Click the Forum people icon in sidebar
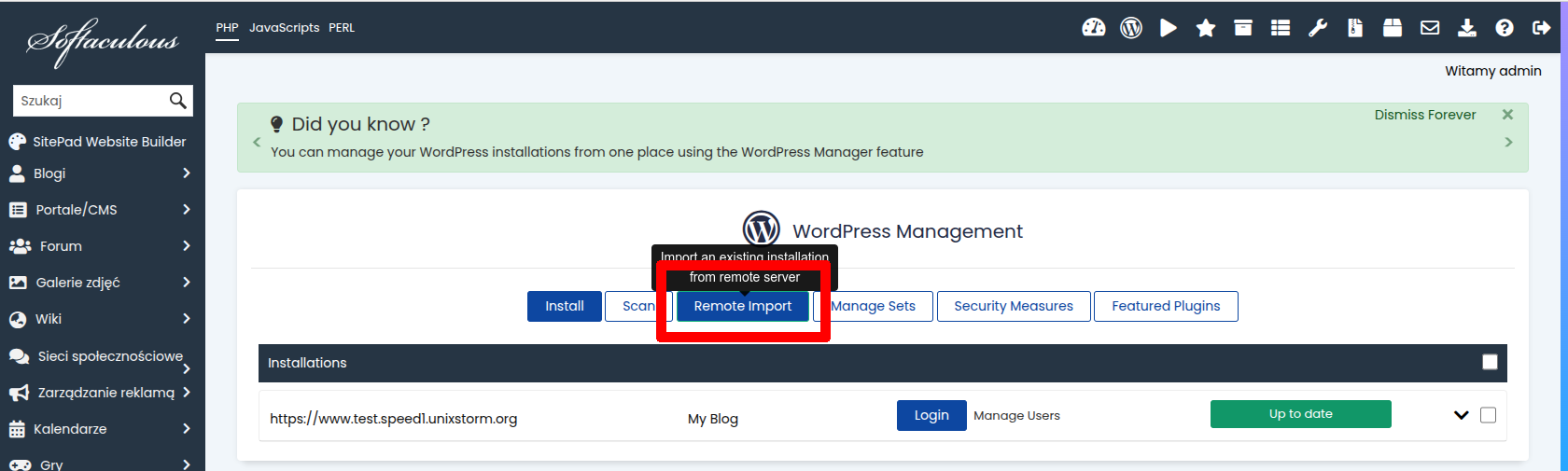1568x471 pixels. [20, 246]
